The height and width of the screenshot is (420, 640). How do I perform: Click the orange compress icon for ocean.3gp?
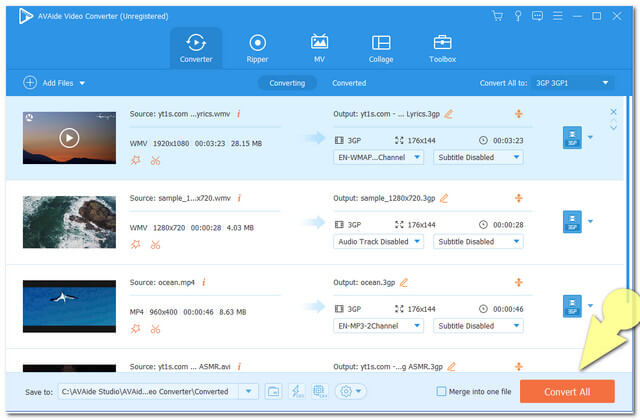tap(518, 282)
